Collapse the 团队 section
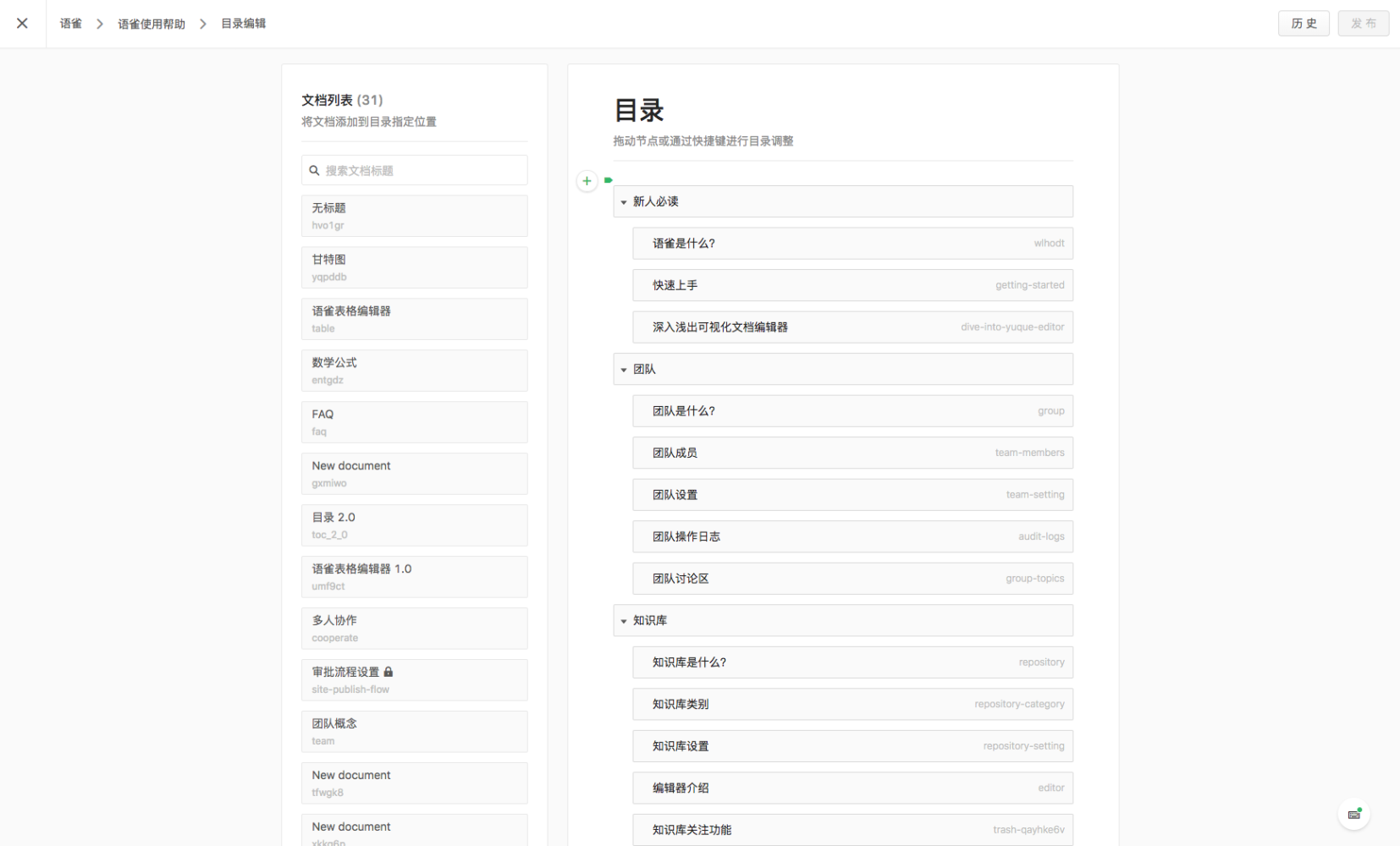The width and height of the screenshot is (1400, 846). coord(625,369)
